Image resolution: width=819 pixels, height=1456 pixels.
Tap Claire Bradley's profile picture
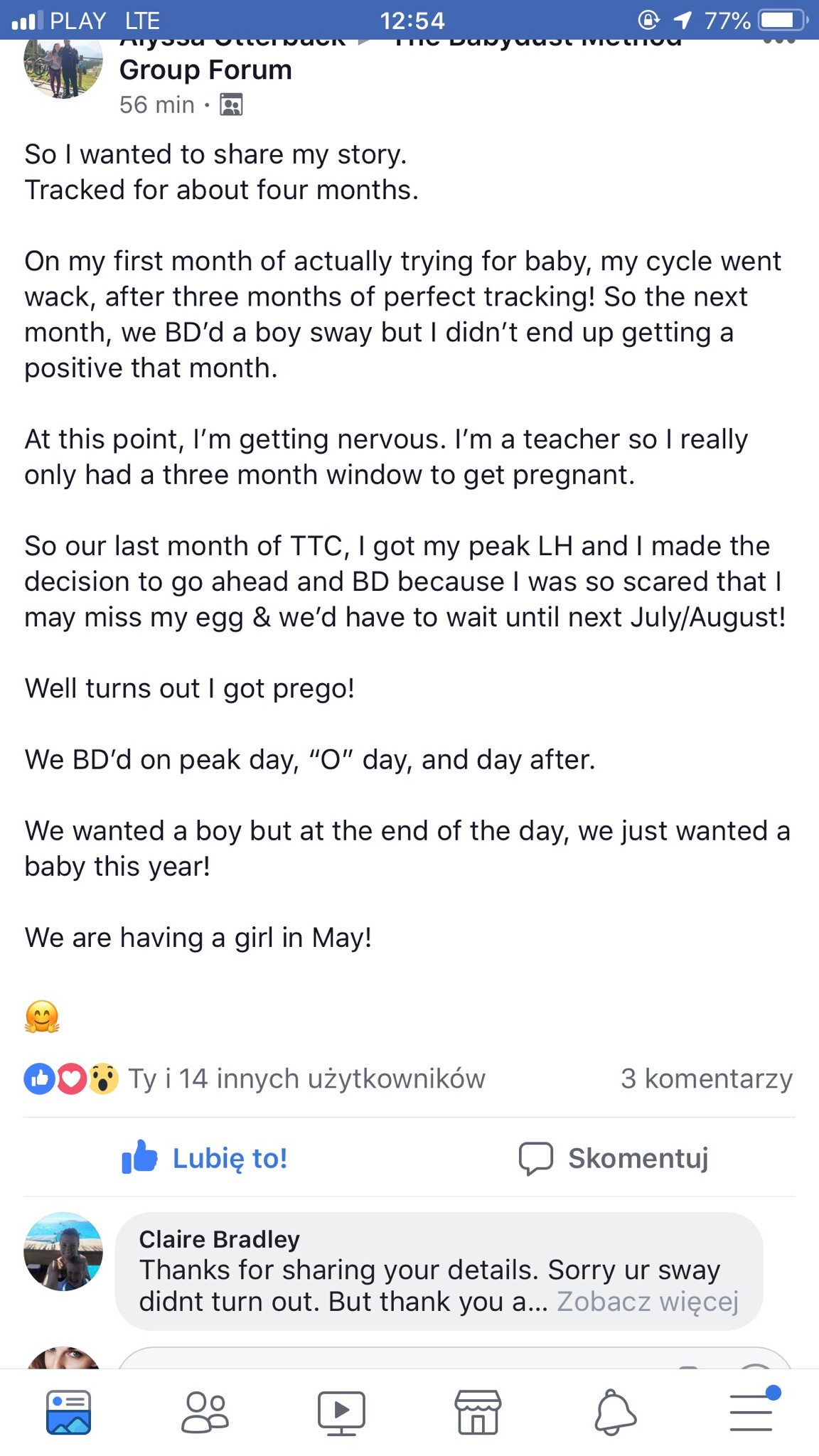[63, 1251]
